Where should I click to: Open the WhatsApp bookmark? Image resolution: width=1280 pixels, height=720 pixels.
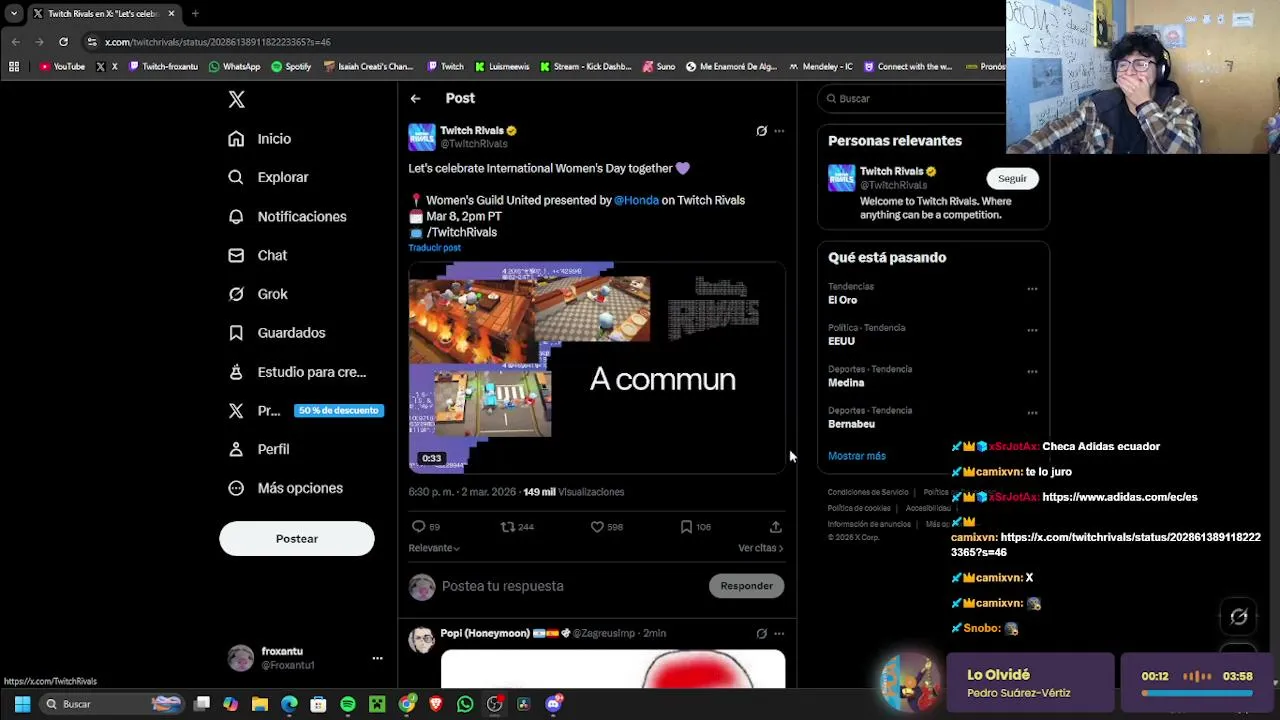[x=234, y=67]
